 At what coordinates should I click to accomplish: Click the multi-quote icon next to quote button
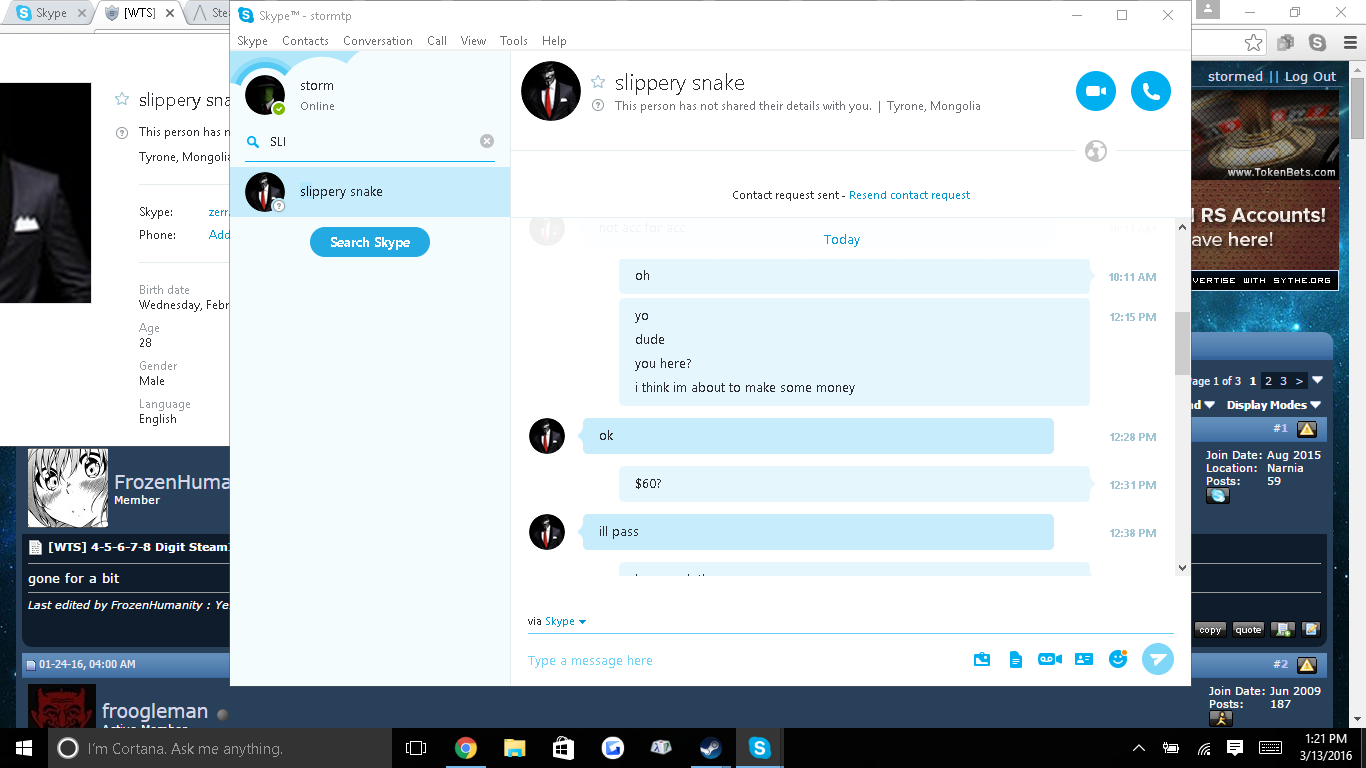click(1283, 630)
